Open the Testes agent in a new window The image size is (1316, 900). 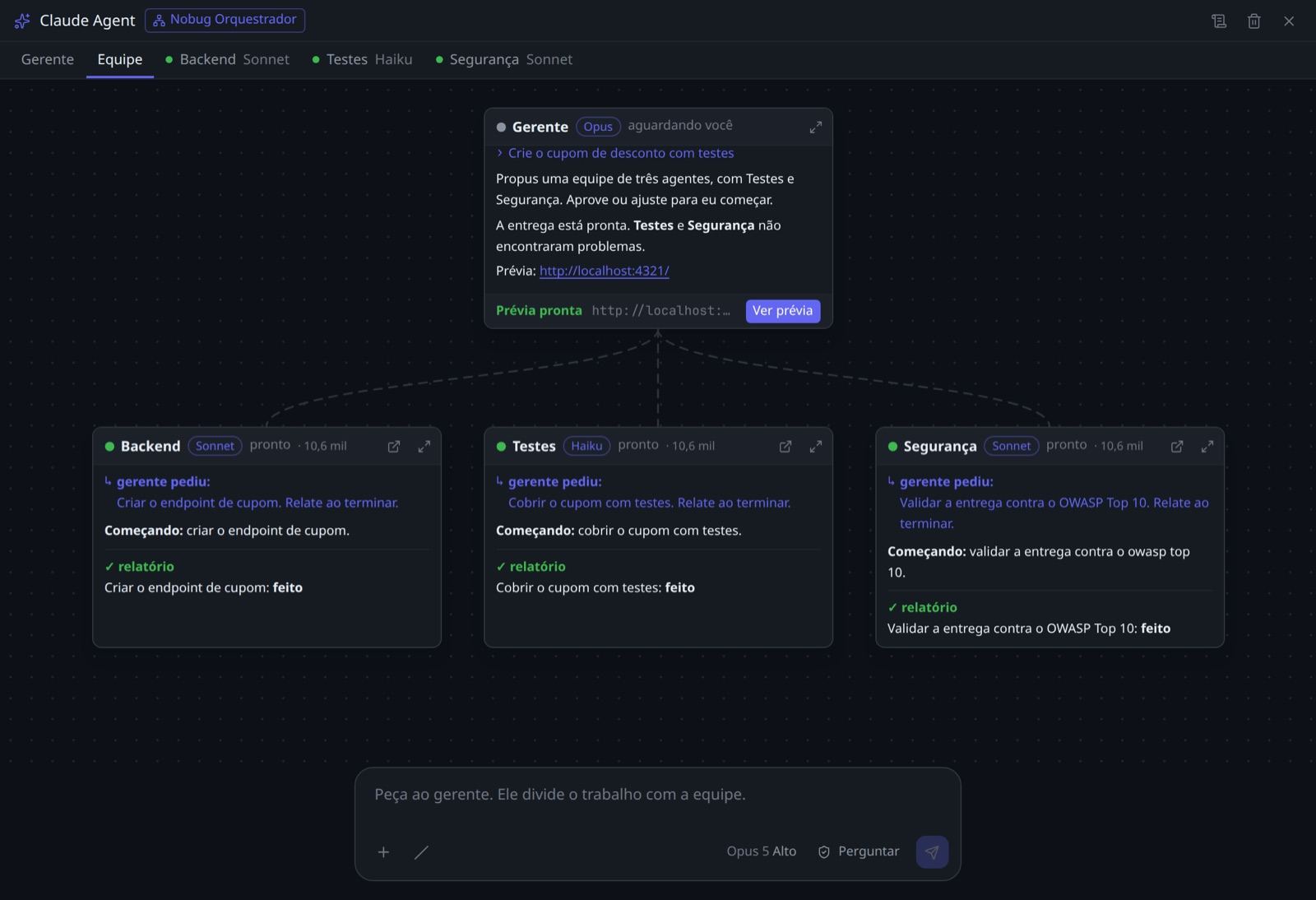785,446
